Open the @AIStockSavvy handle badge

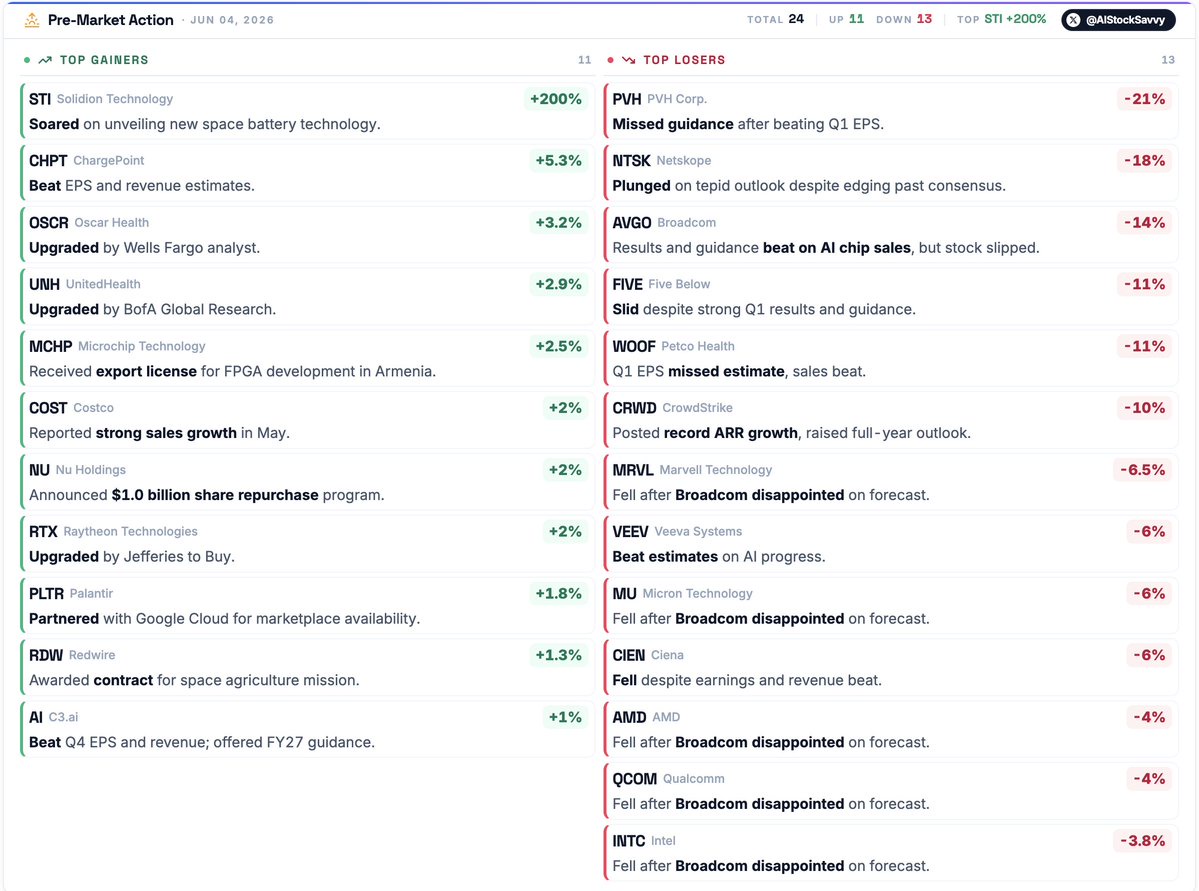[x=1118, y=20]
